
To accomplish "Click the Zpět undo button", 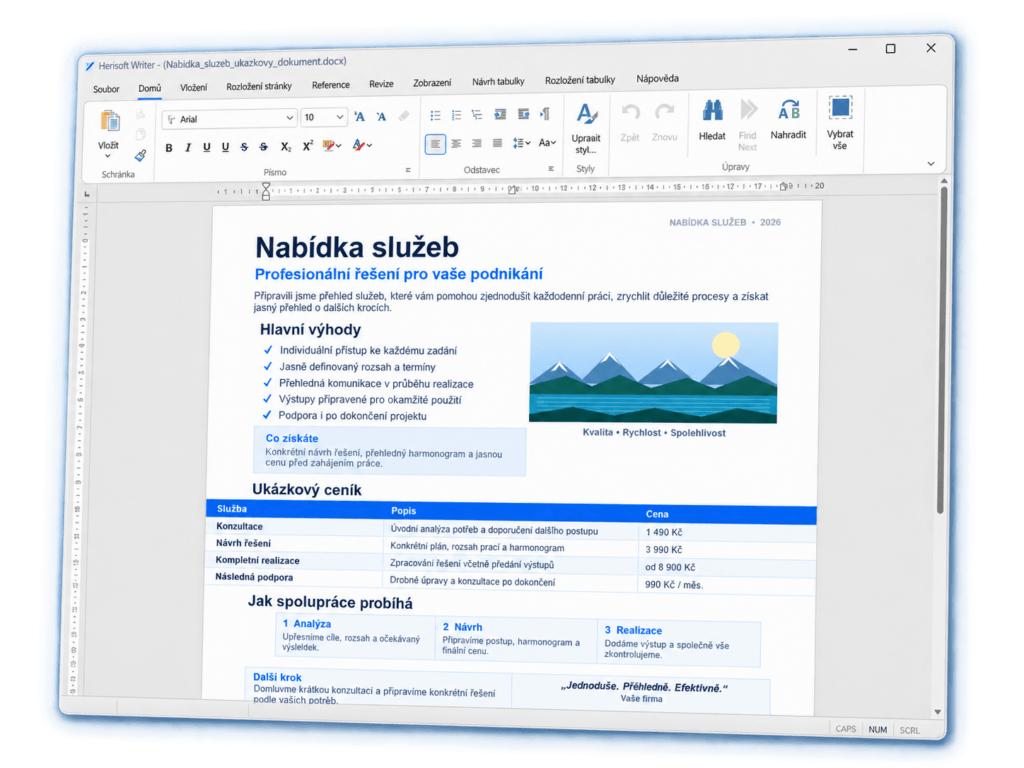I will (x=630, y=123).
